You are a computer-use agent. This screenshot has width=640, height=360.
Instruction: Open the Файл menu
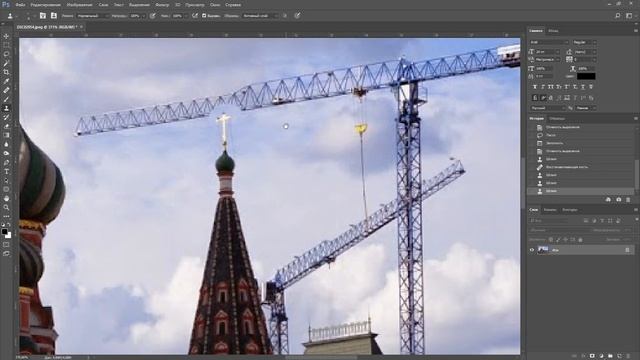coord(20,5)
